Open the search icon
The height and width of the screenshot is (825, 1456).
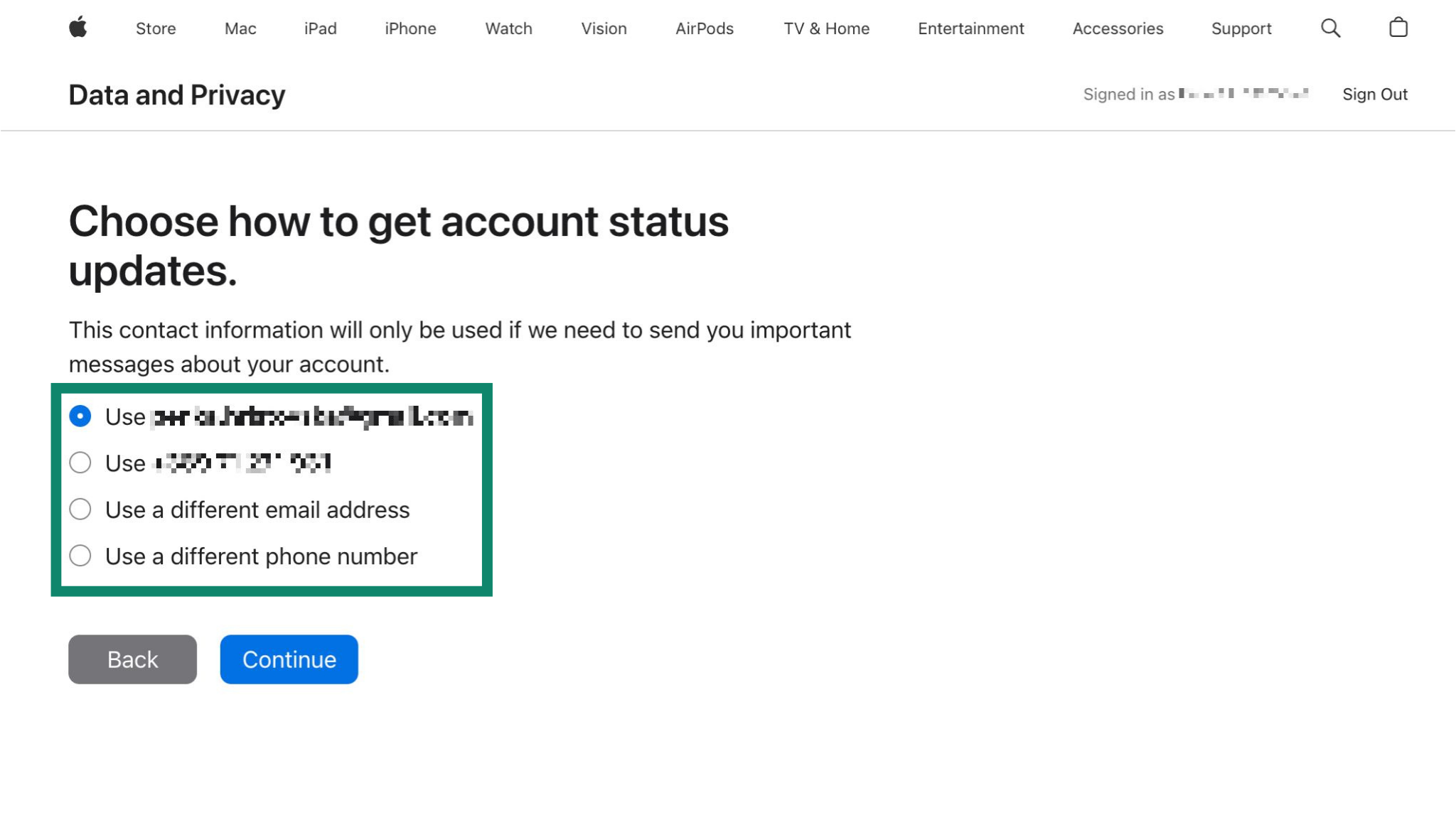pyautogui.click(x=1331, y=28)
